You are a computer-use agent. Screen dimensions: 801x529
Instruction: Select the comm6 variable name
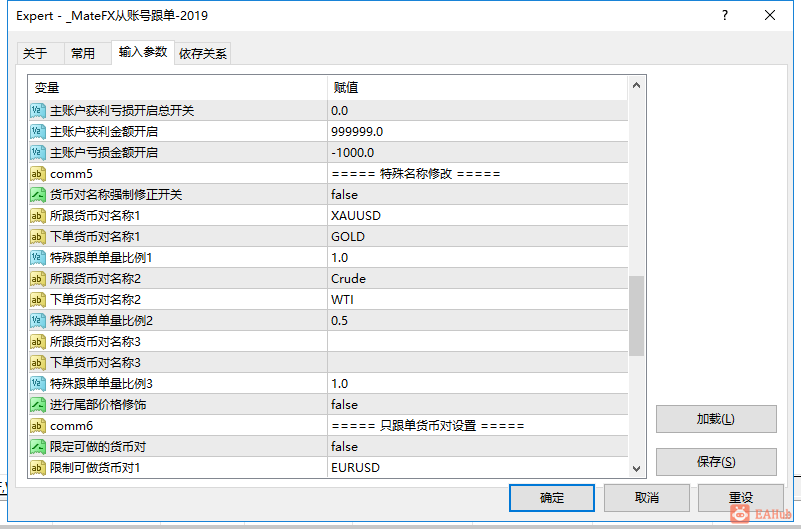(x=72, y=425)
